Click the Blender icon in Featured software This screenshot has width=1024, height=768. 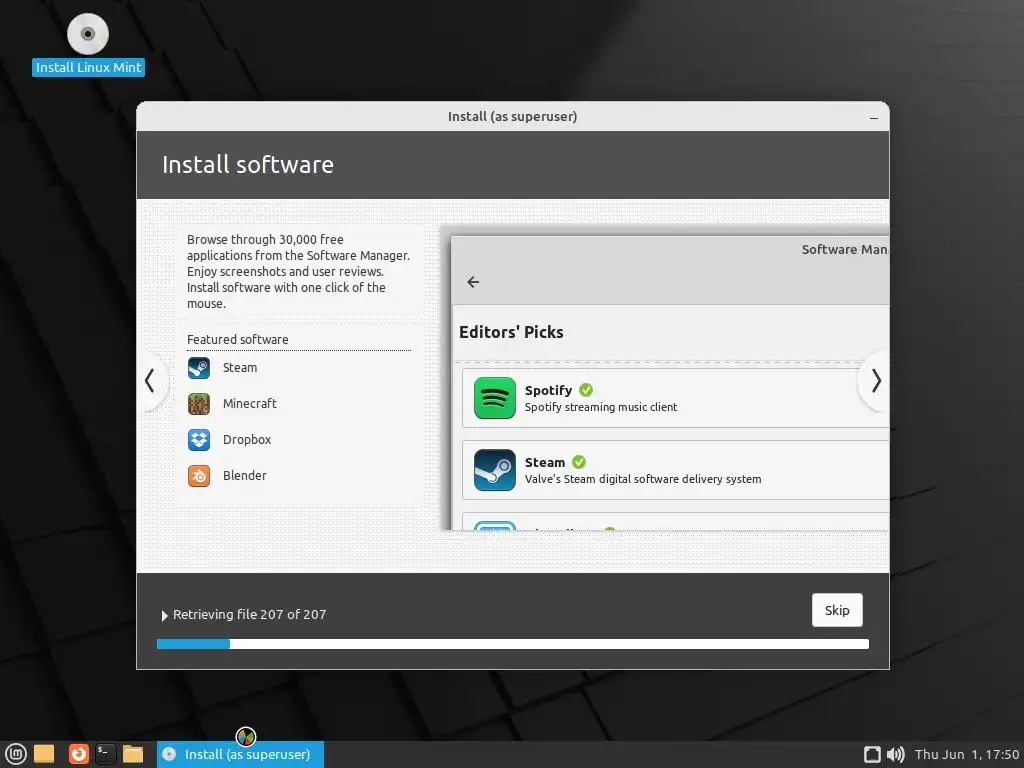(x=199, y=475)
